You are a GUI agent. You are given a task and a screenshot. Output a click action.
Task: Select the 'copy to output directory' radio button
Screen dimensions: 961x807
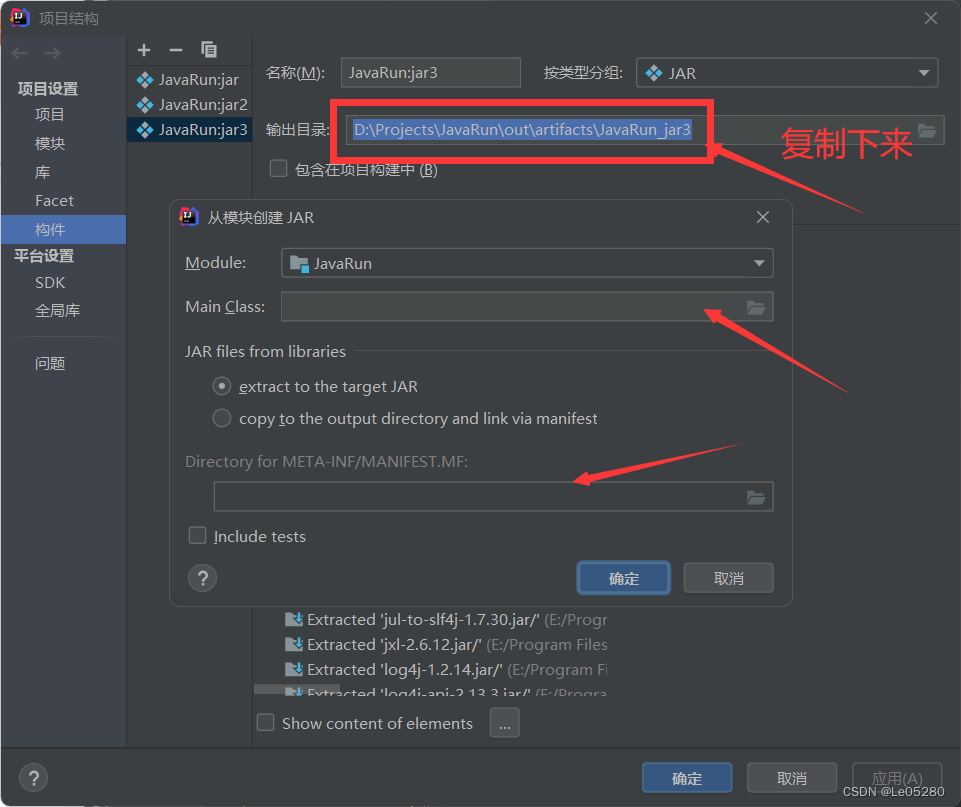point(221,418)
